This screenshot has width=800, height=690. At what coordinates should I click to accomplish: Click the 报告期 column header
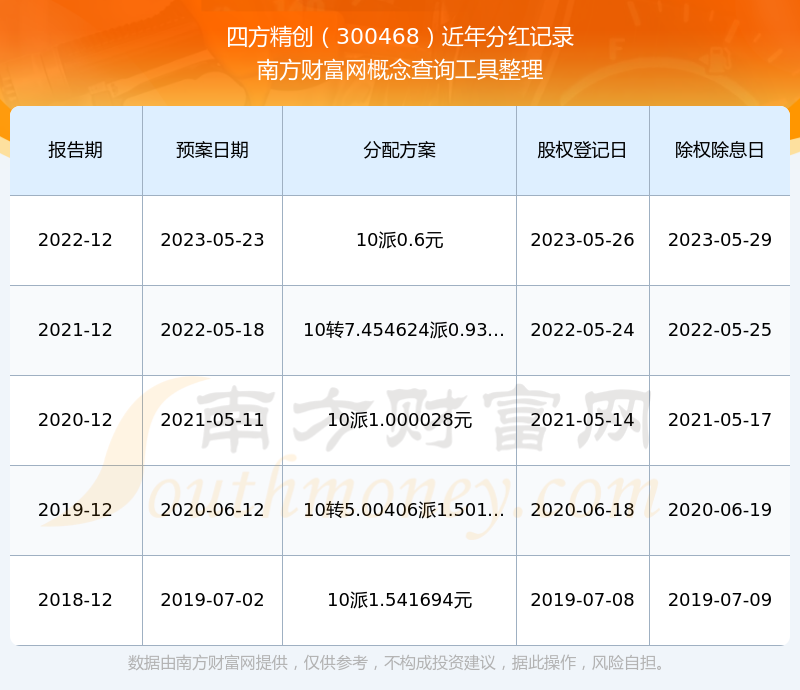coord(76,150)
